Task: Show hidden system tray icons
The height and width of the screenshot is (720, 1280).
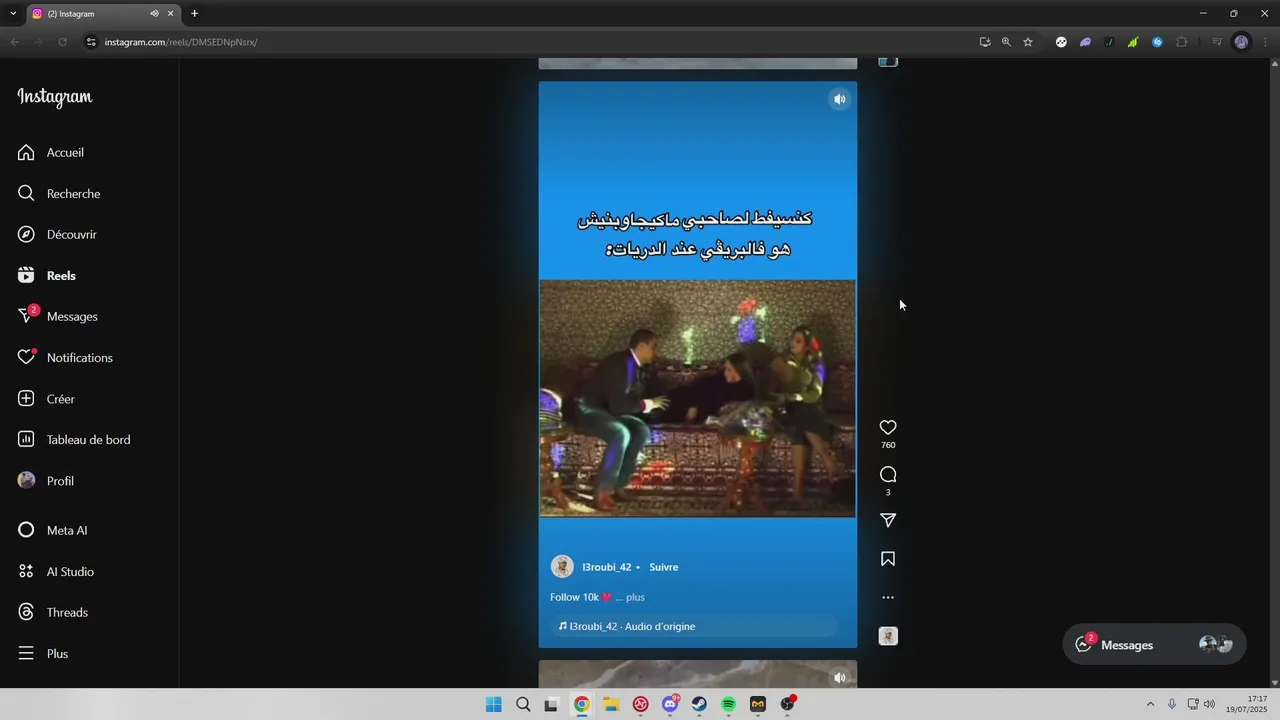Action: coord(1150,704)
